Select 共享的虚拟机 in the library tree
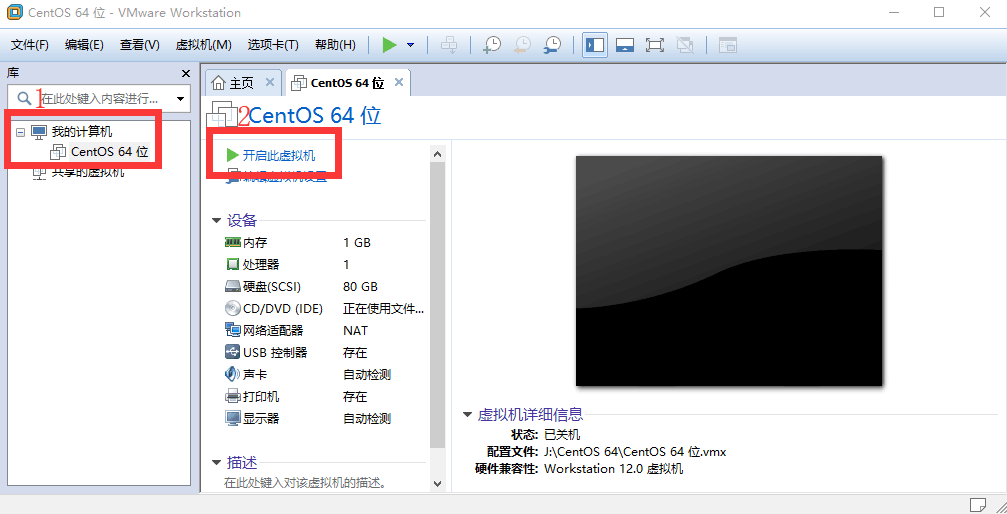Screen dimensions: 1007x514 pyautogui.click(x=88, y=172)
